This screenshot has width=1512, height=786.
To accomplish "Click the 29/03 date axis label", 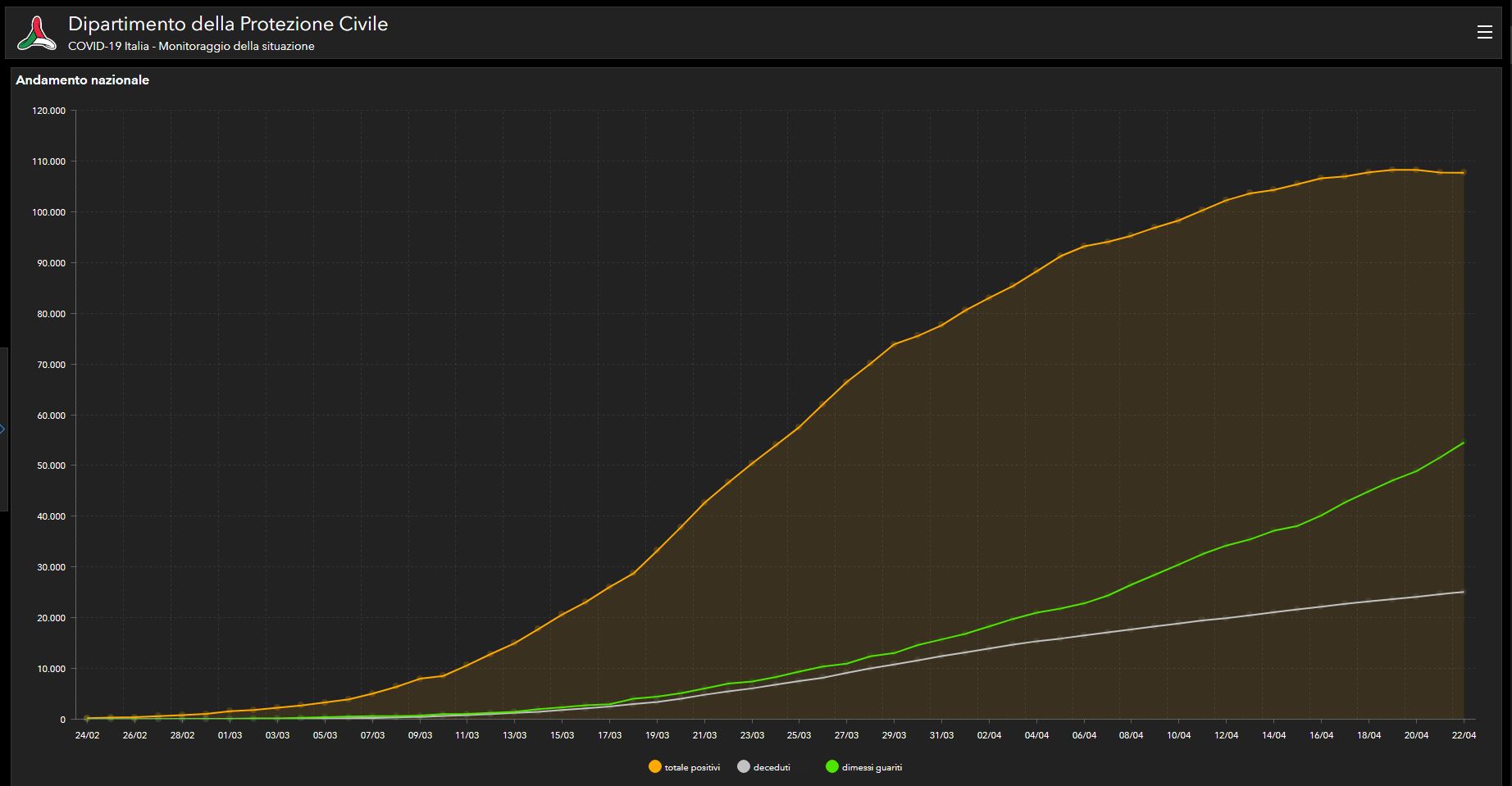I will tap(895, 735).
